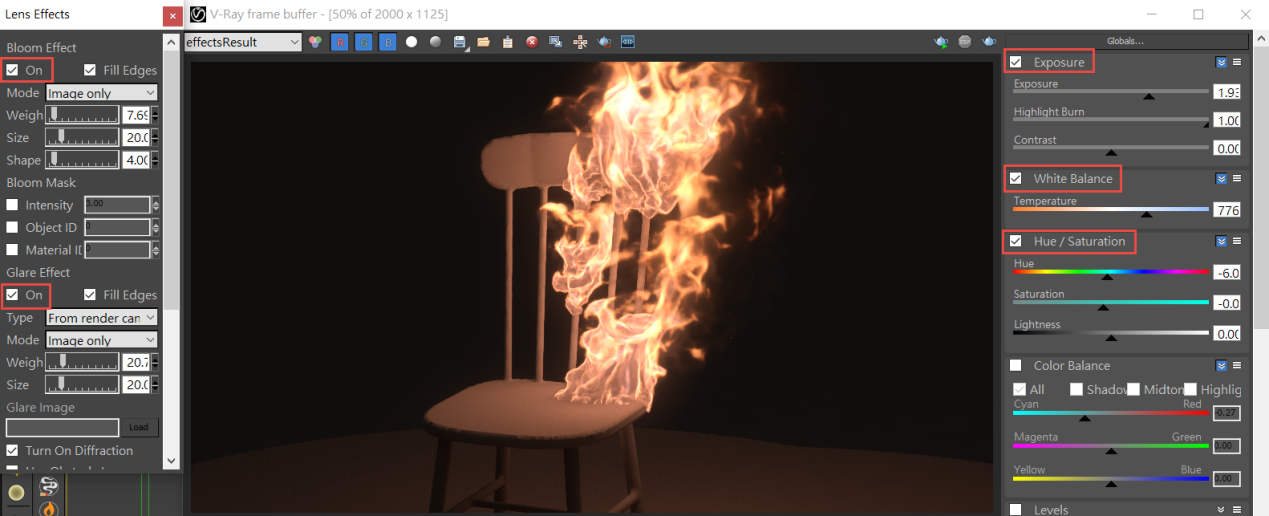
Task: Toggle the blue channel button
Action: coord(387,42)
